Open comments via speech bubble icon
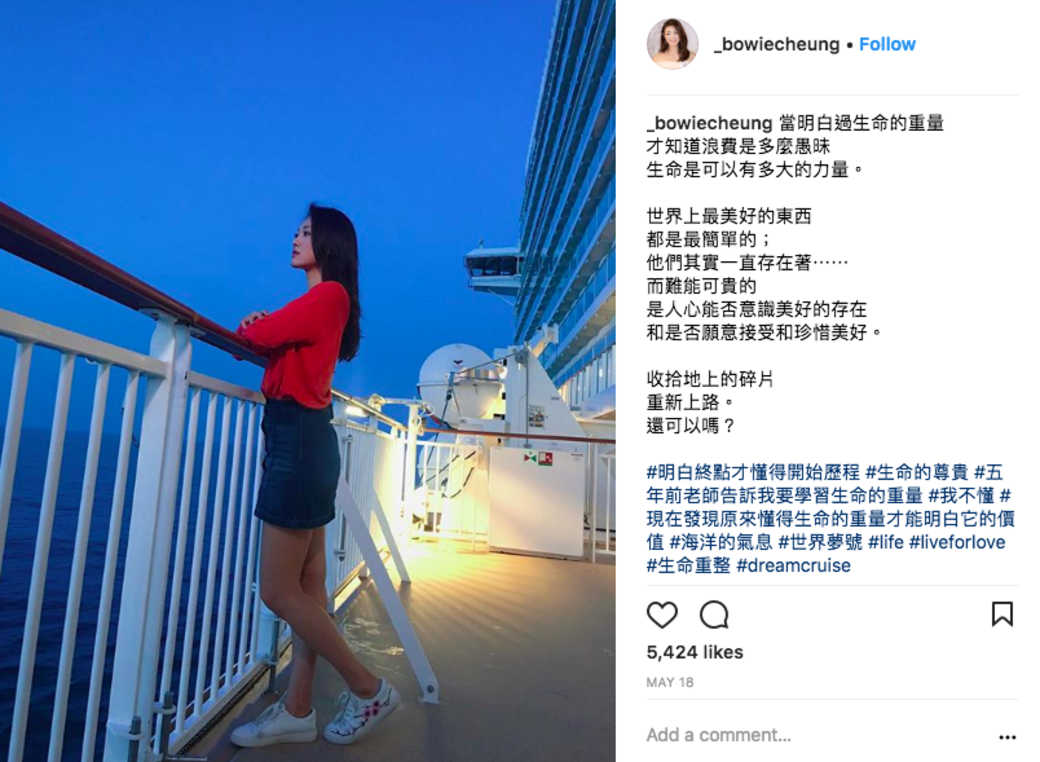The width and height of the screenshot is (1040, 762). (714, 615)
